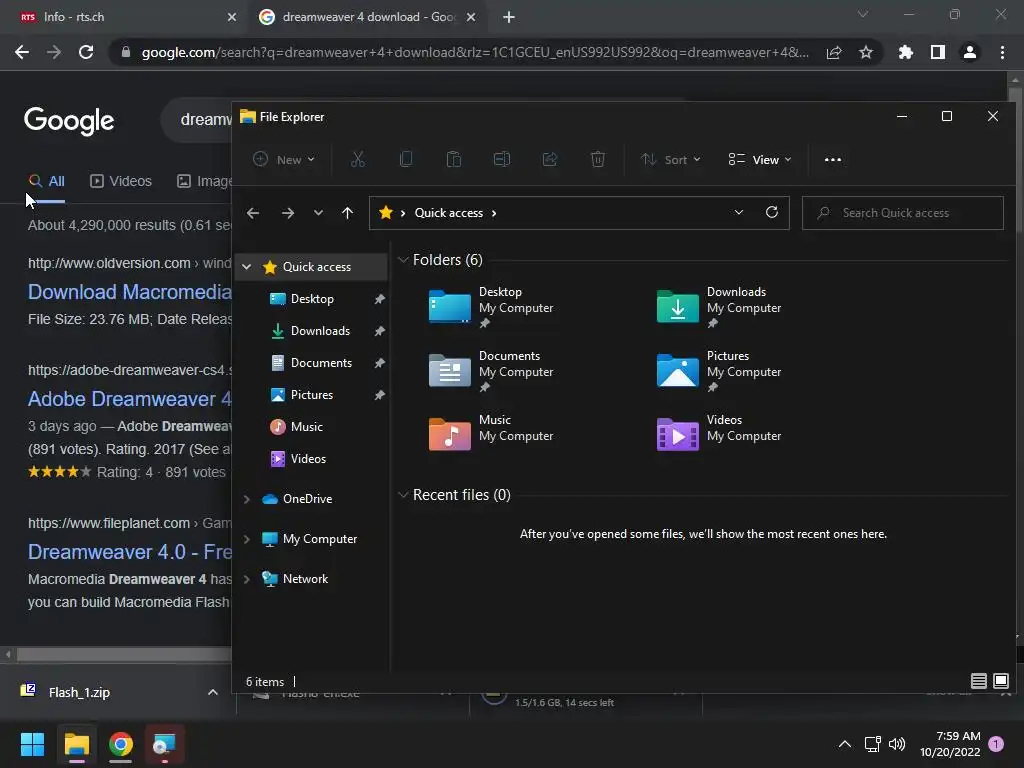Open the Videos folder in Folders list
This screenshot has height=768, width=1024.
pyautogui.click(x=719, y=434)
